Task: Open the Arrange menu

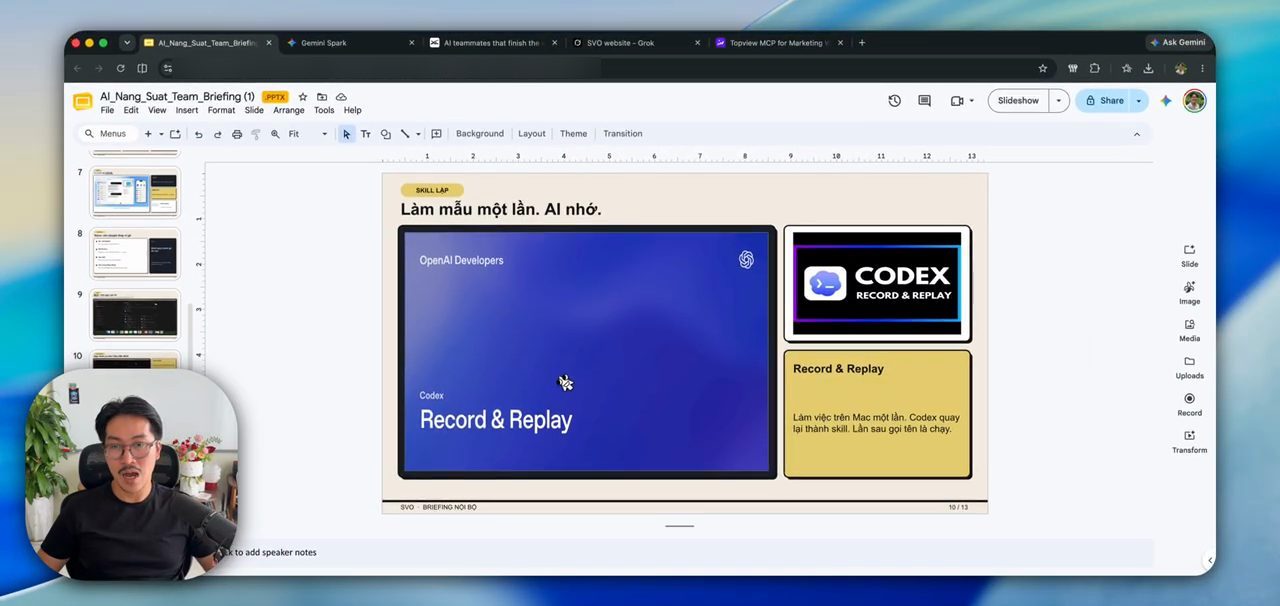Action: coord(289,111)
